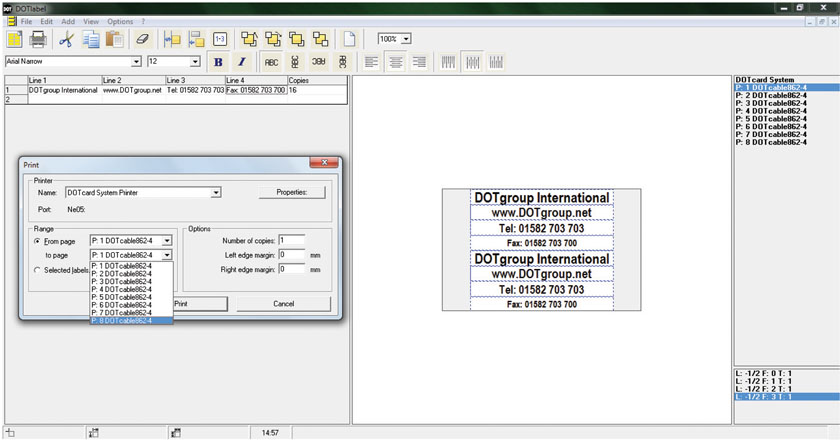The image size is (840, 441).
Task: Open the From page dropdown
Action: tap(167, 241)
